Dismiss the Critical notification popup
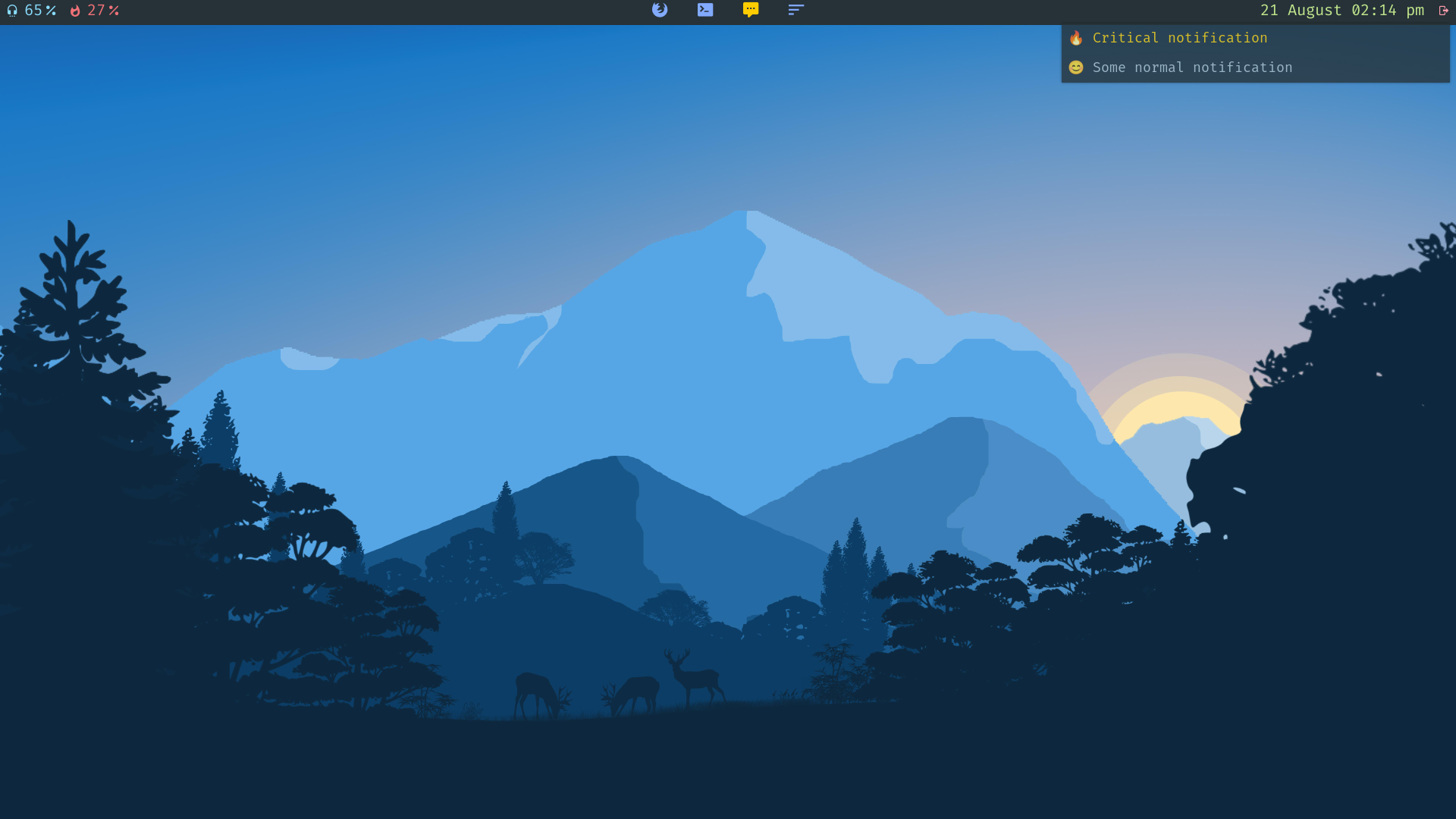The image size is (1456, 819). click(x=1179, y=38)
